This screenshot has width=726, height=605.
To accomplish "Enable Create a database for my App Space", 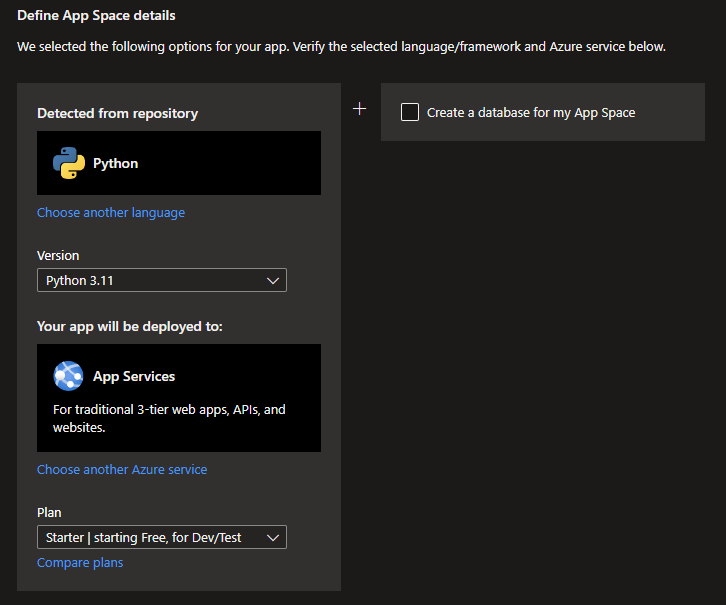I will (410, 112).
